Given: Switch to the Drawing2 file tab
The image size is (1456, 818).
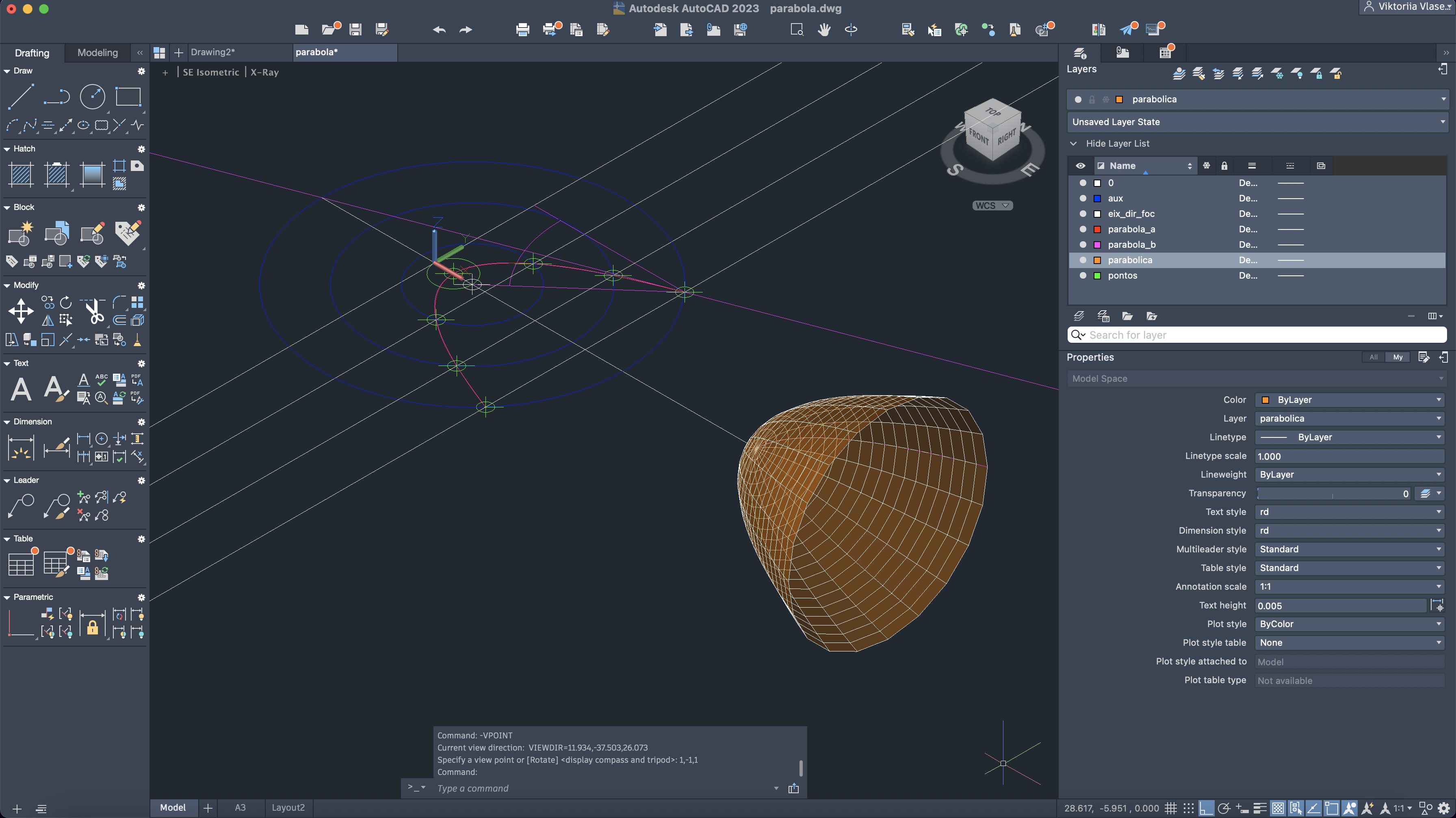Looking at the screenshot, I should click(x=212, y=52).
